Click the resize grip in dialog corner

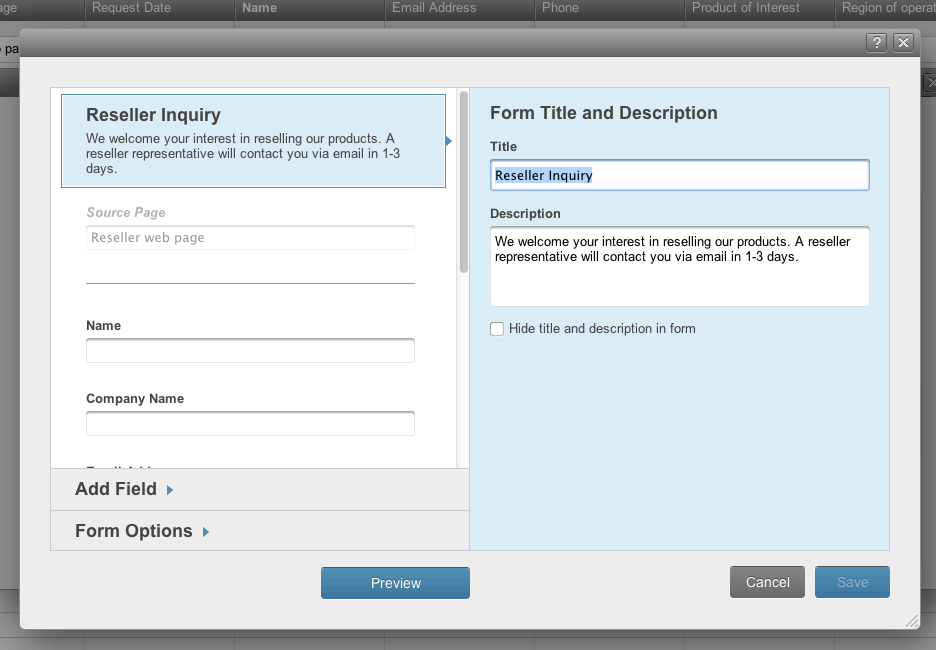pyautogui.click(x=911, y=621)
